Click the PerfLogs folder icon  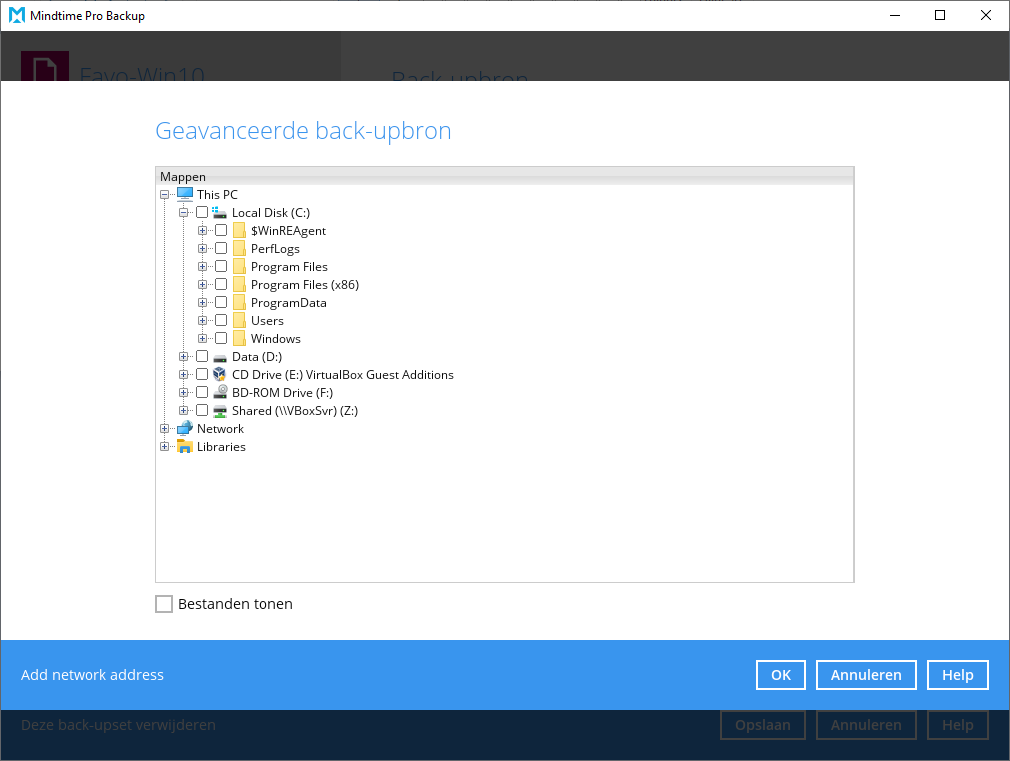coord(239,248)
